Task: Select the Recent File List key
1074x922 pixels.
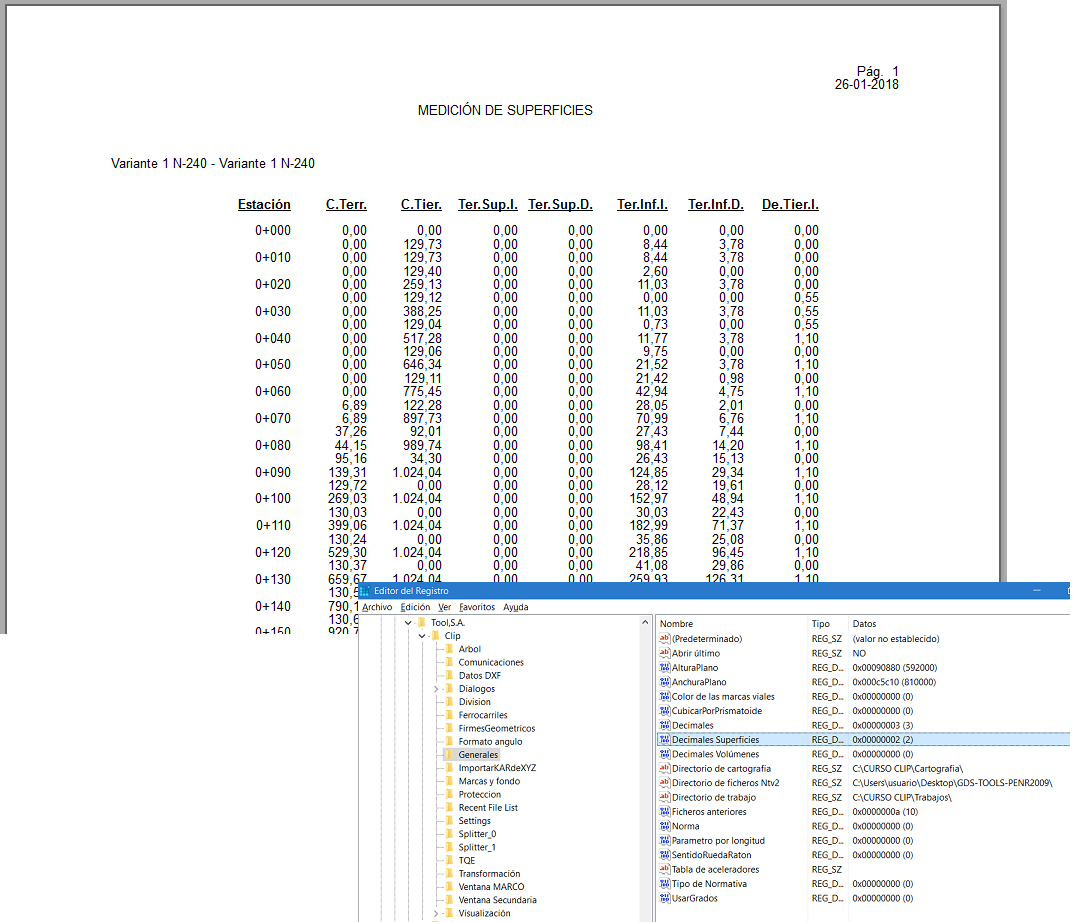Action: coord(488,808)
